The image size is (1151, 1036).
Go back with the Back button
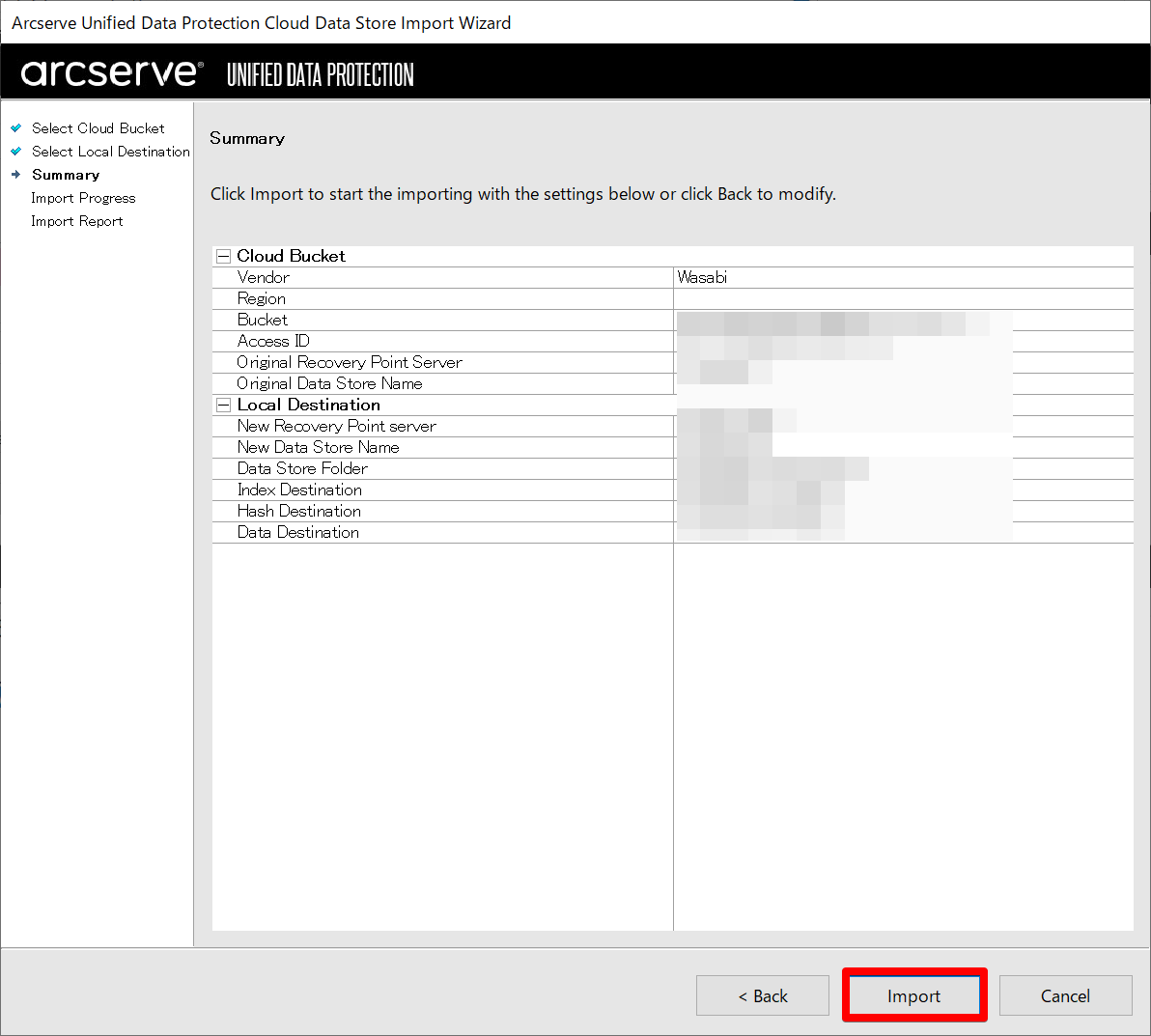(x=763, y=995)
